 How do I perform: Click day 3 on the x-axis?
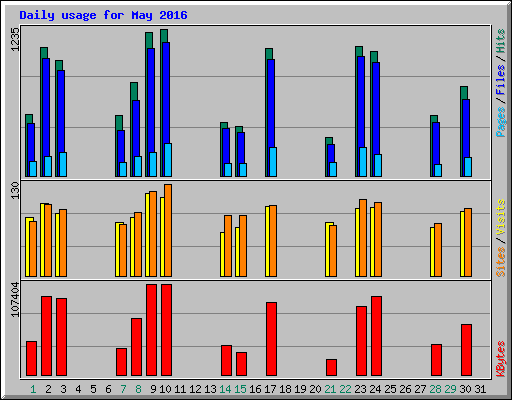coord(63,389)
